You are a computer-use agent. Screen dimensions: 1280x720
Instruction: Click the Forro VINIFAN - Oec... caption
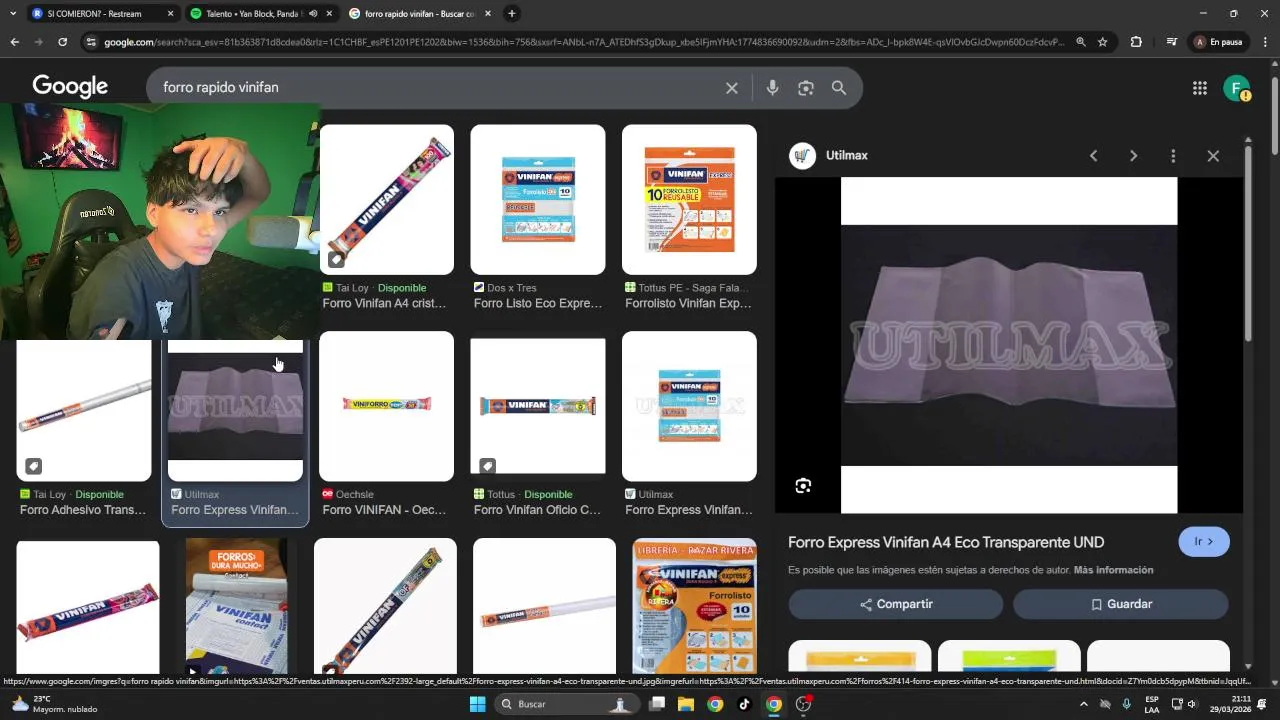pos(384,510)
